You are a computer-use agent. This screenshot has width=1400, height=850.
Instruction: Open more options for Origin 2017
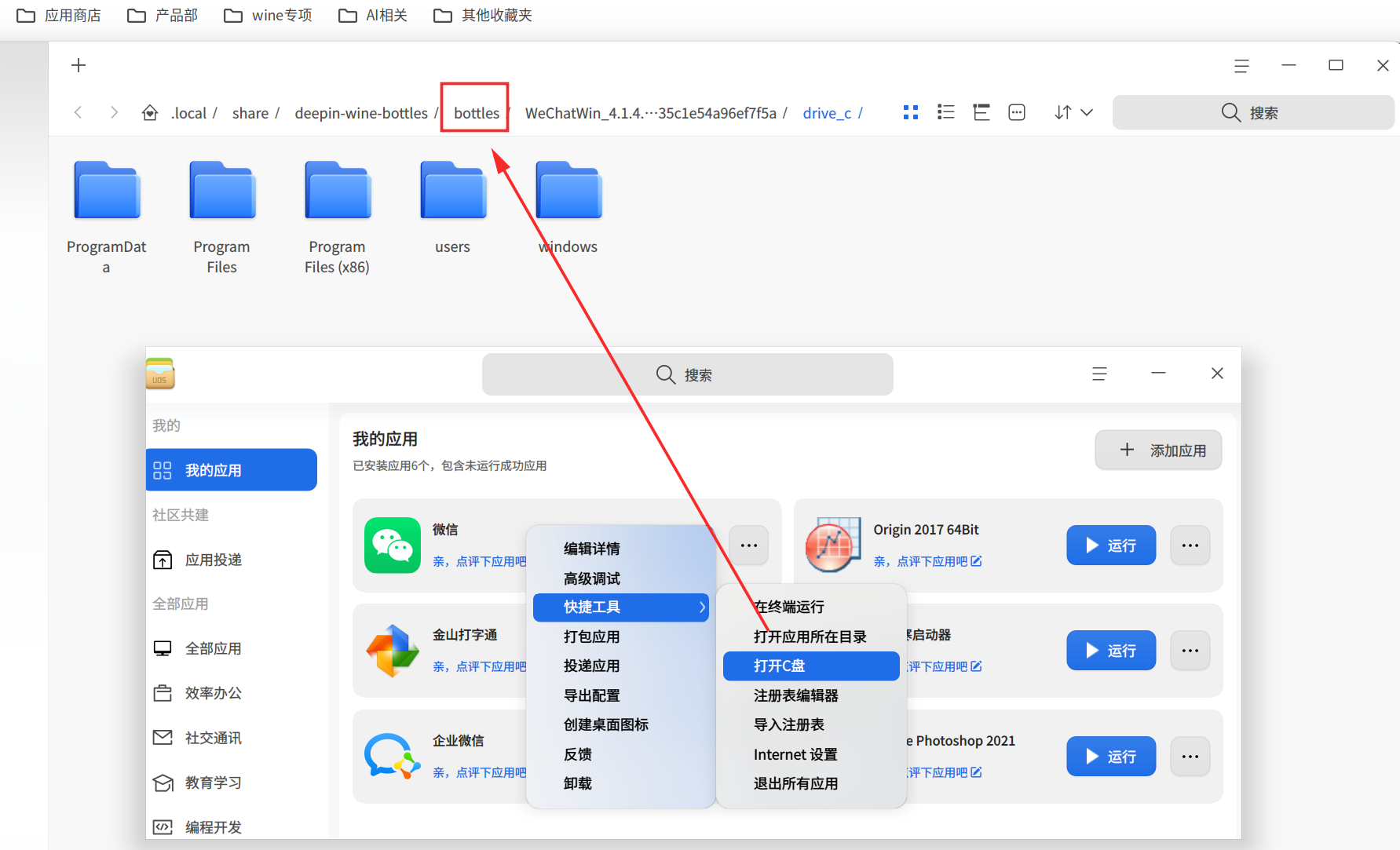(x=1190, y=545)
